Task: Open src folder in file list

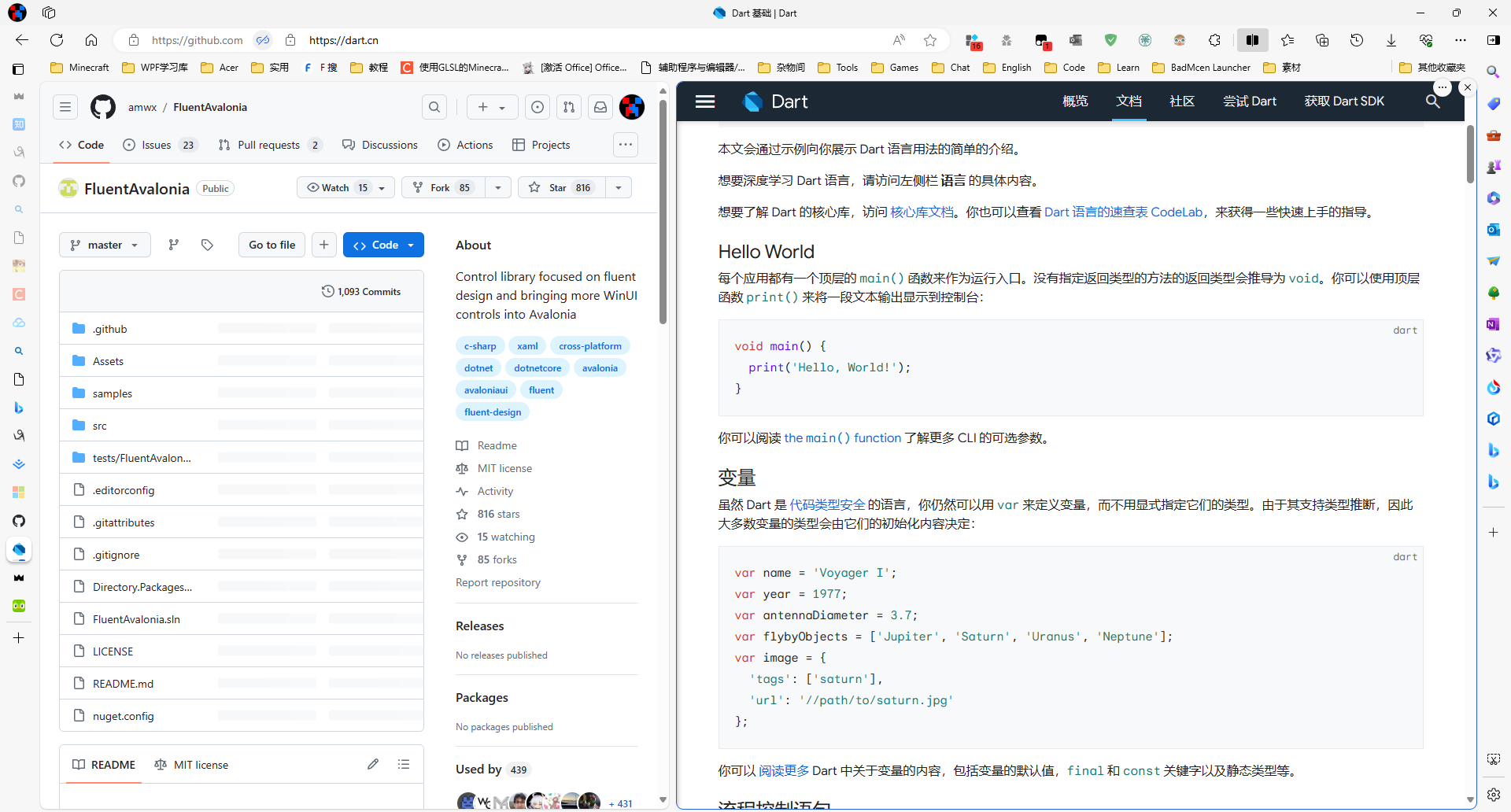Action: tap(100, 426)
